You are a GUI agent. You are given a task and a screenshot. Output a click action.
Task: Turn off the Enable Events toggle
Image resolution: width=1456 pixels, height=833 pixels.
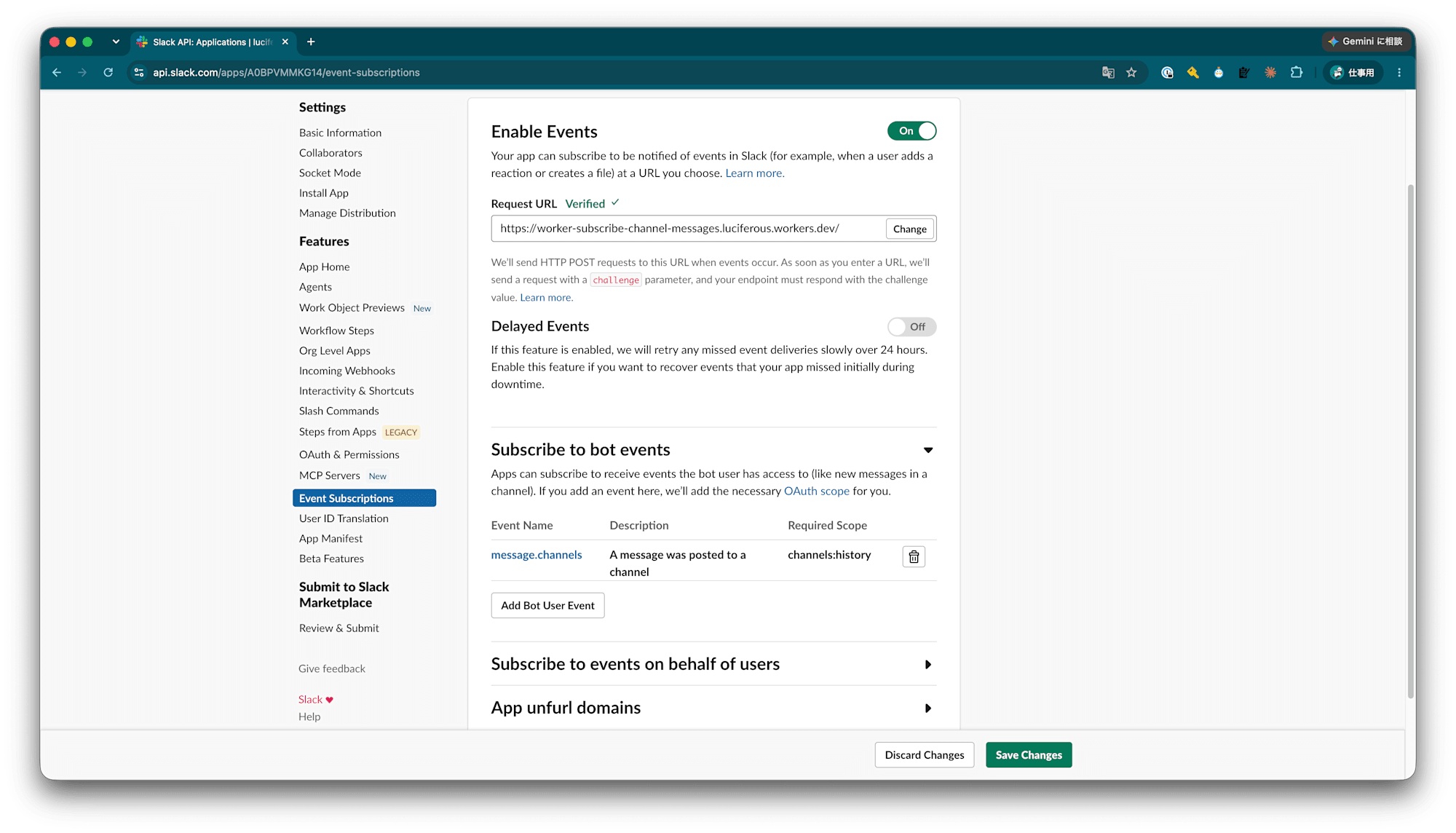click(911, 131)
